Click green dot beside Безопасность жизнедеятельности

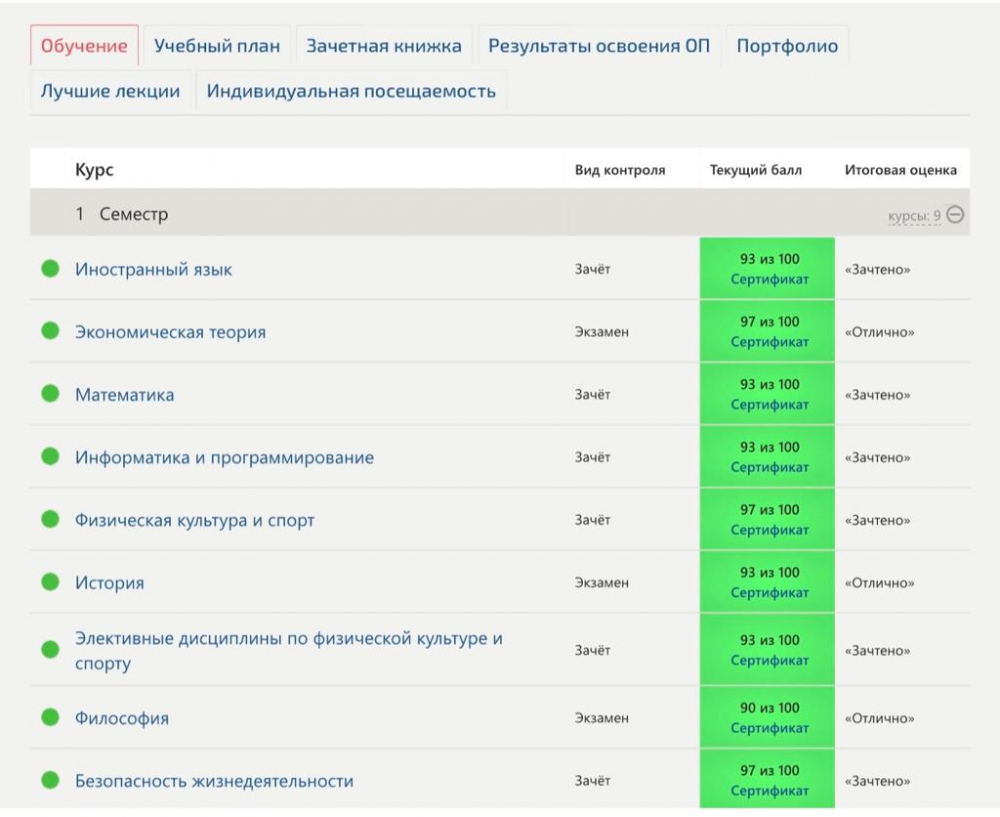[x=50, y=780]
